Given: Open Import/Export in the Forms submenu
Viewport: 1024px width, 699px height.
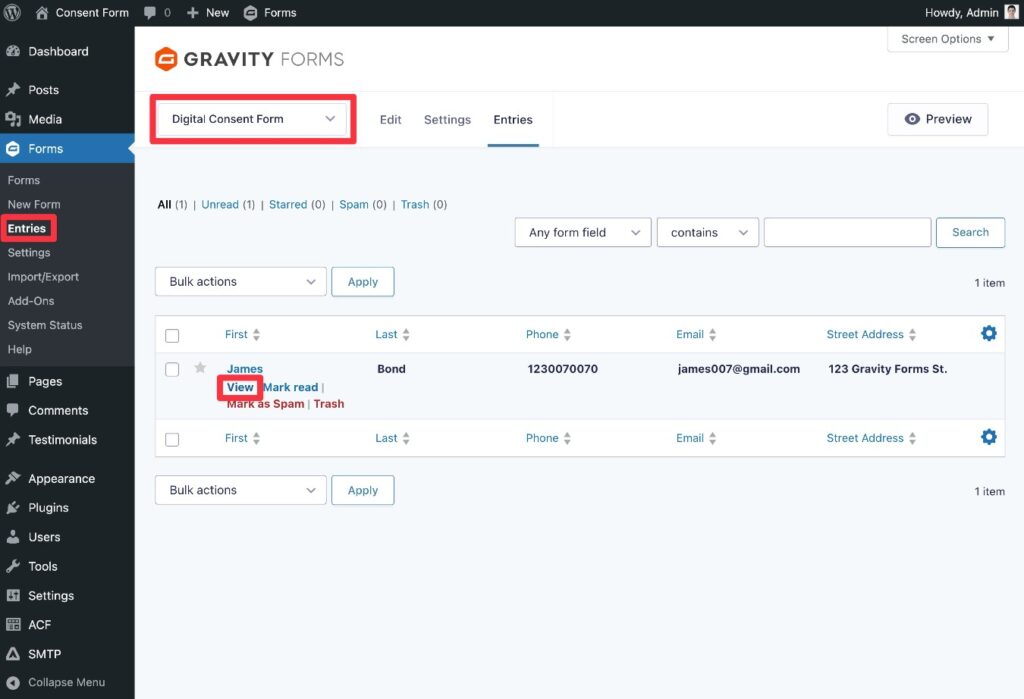Looking at the screenshot, I should 43,277.
